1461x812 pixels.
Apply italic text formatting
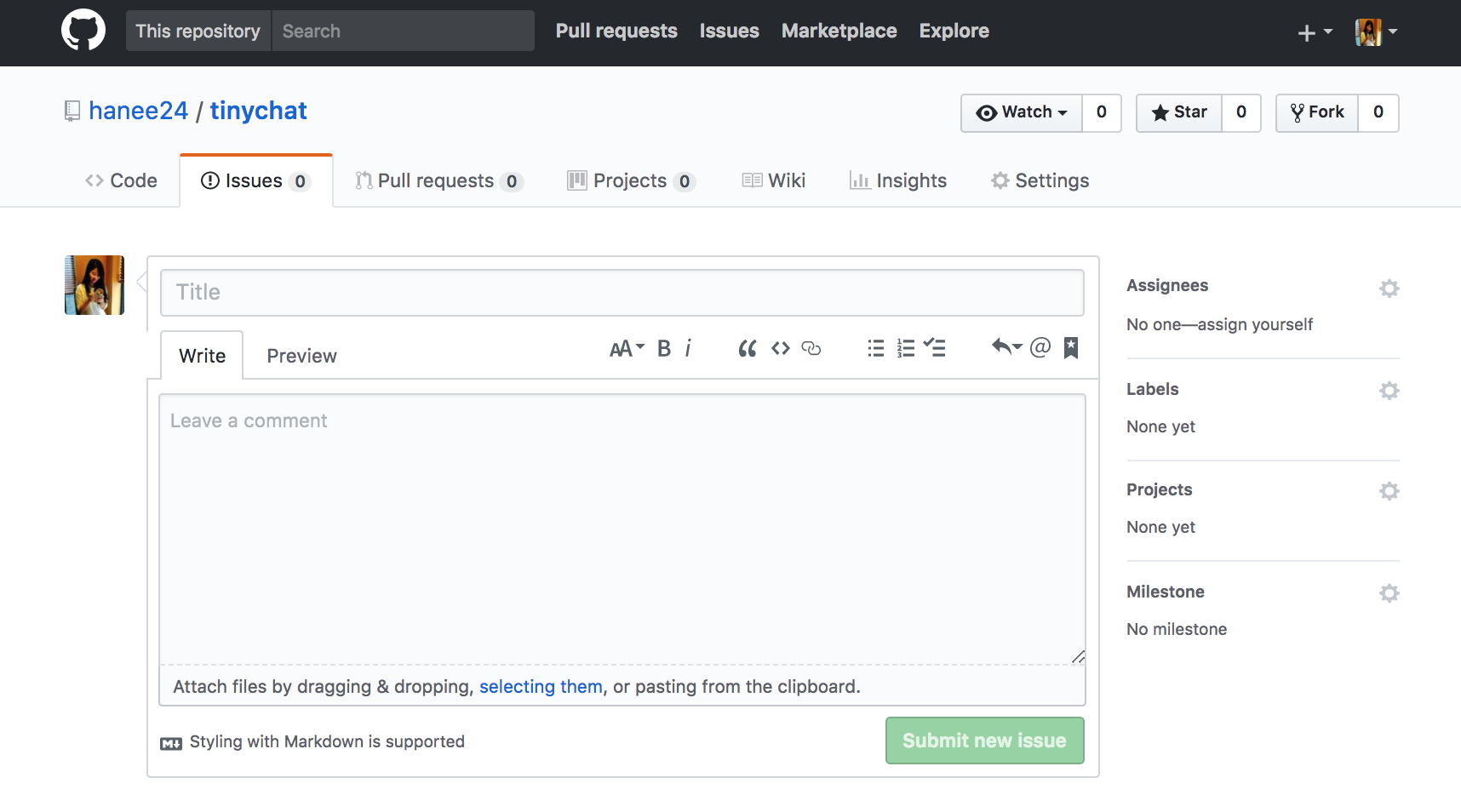[x=688, y=348]
